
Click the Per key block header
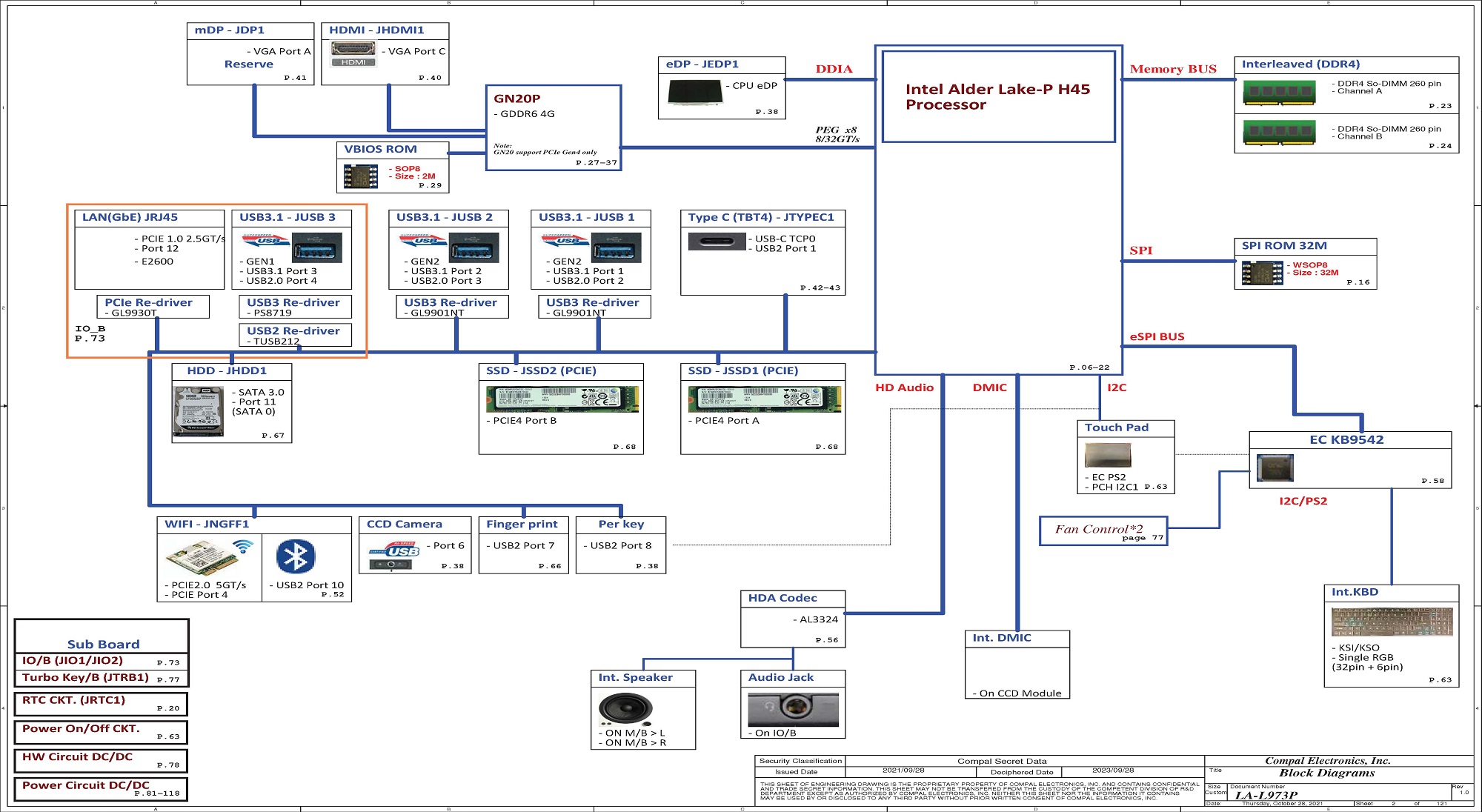point(621,525)
